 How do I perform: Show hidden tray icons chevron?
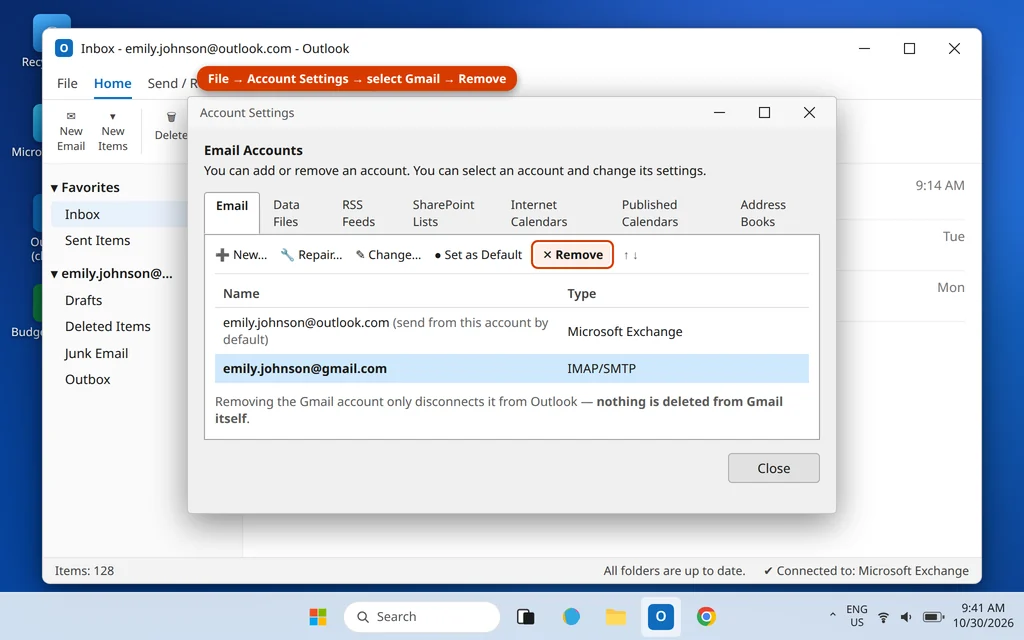click(832, 615)
